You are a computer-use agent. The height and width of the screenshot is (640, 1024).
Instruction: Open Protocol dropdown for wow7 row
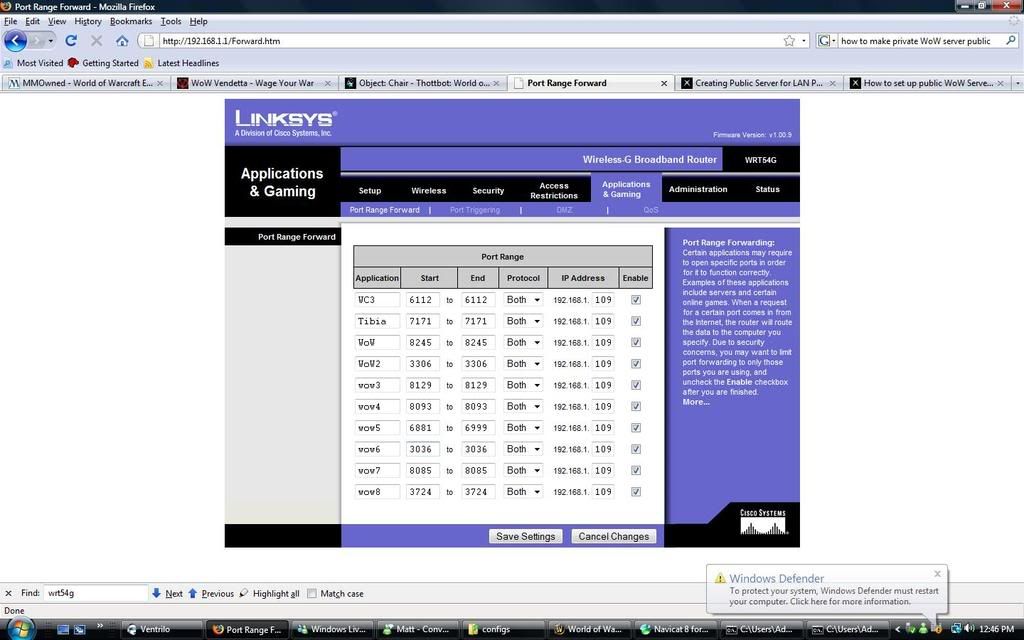click(x=522, y=470)
